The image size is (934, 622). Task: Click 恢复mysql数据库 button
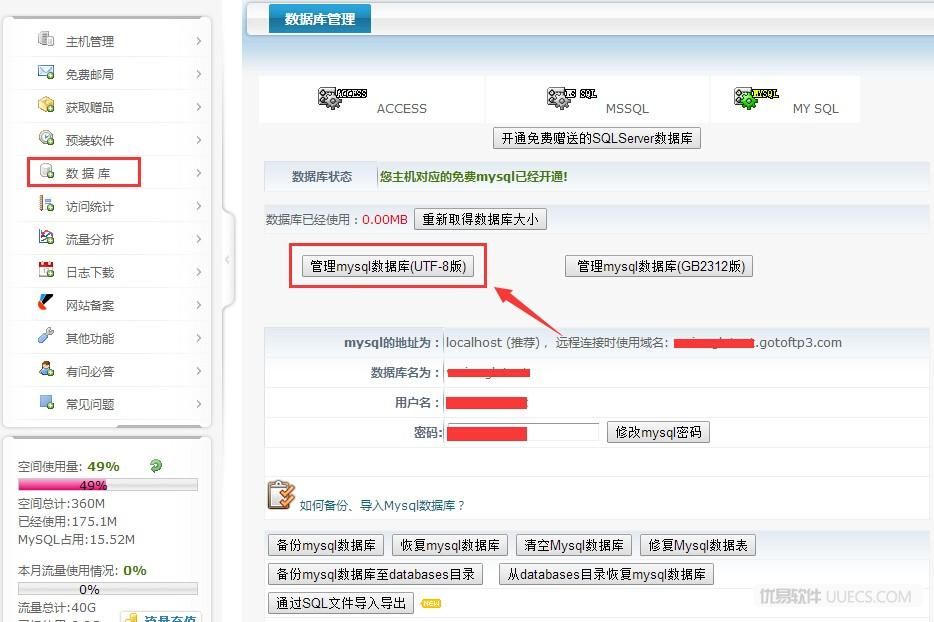click(x=450, y=545)
